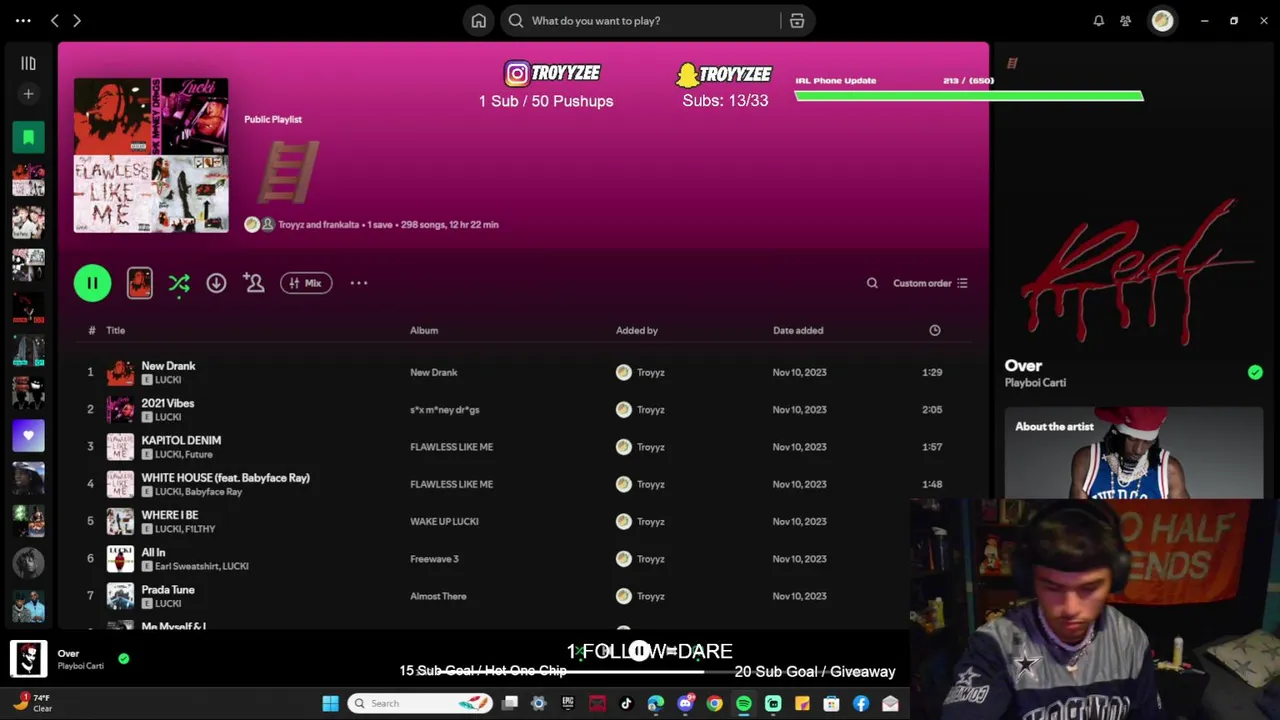Open Facebook from the taskbar

pyautogui.click(x=861, y=703)
